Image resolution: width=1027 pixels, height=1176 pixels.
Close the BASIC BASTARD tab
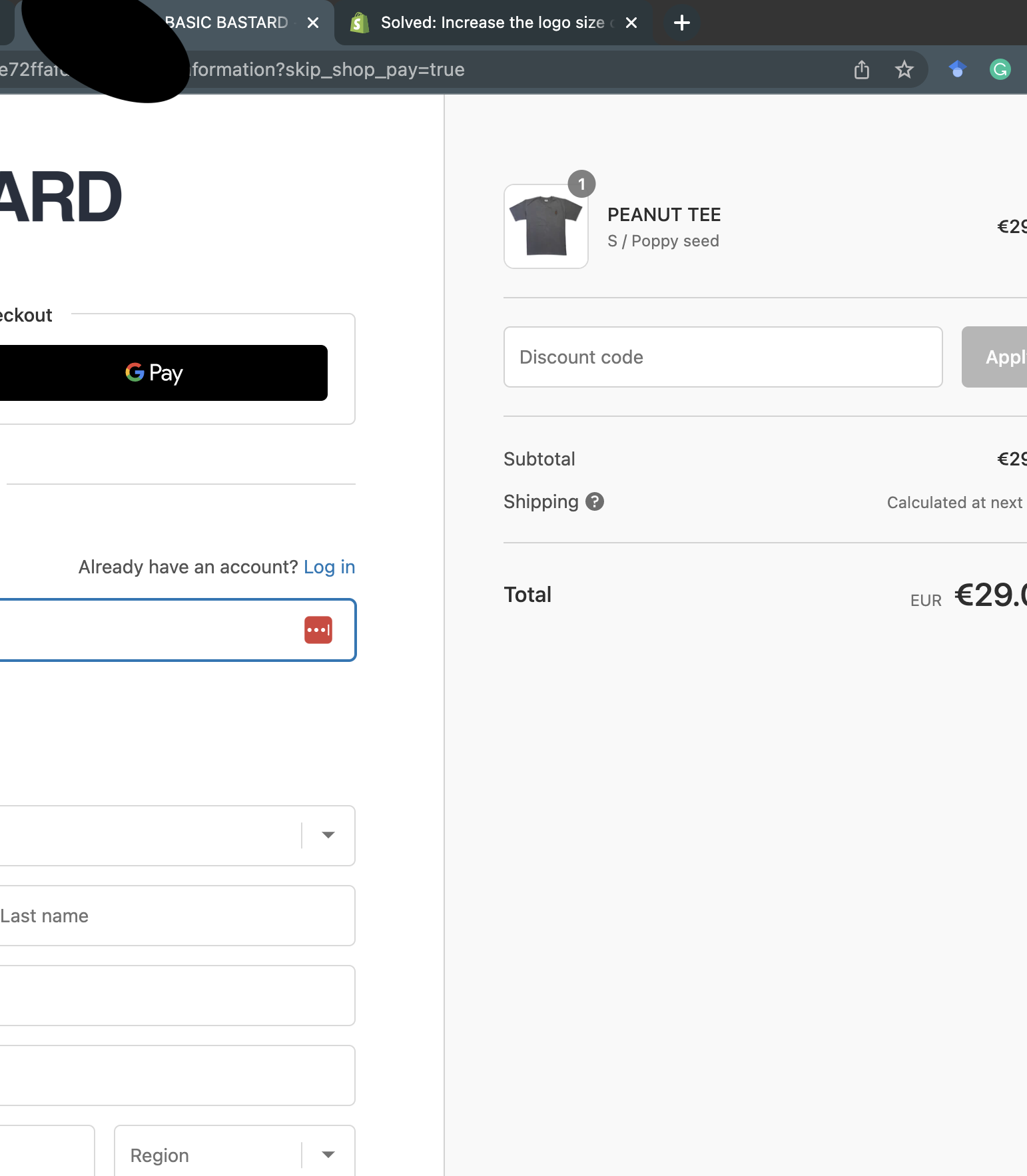click(313, 23)
